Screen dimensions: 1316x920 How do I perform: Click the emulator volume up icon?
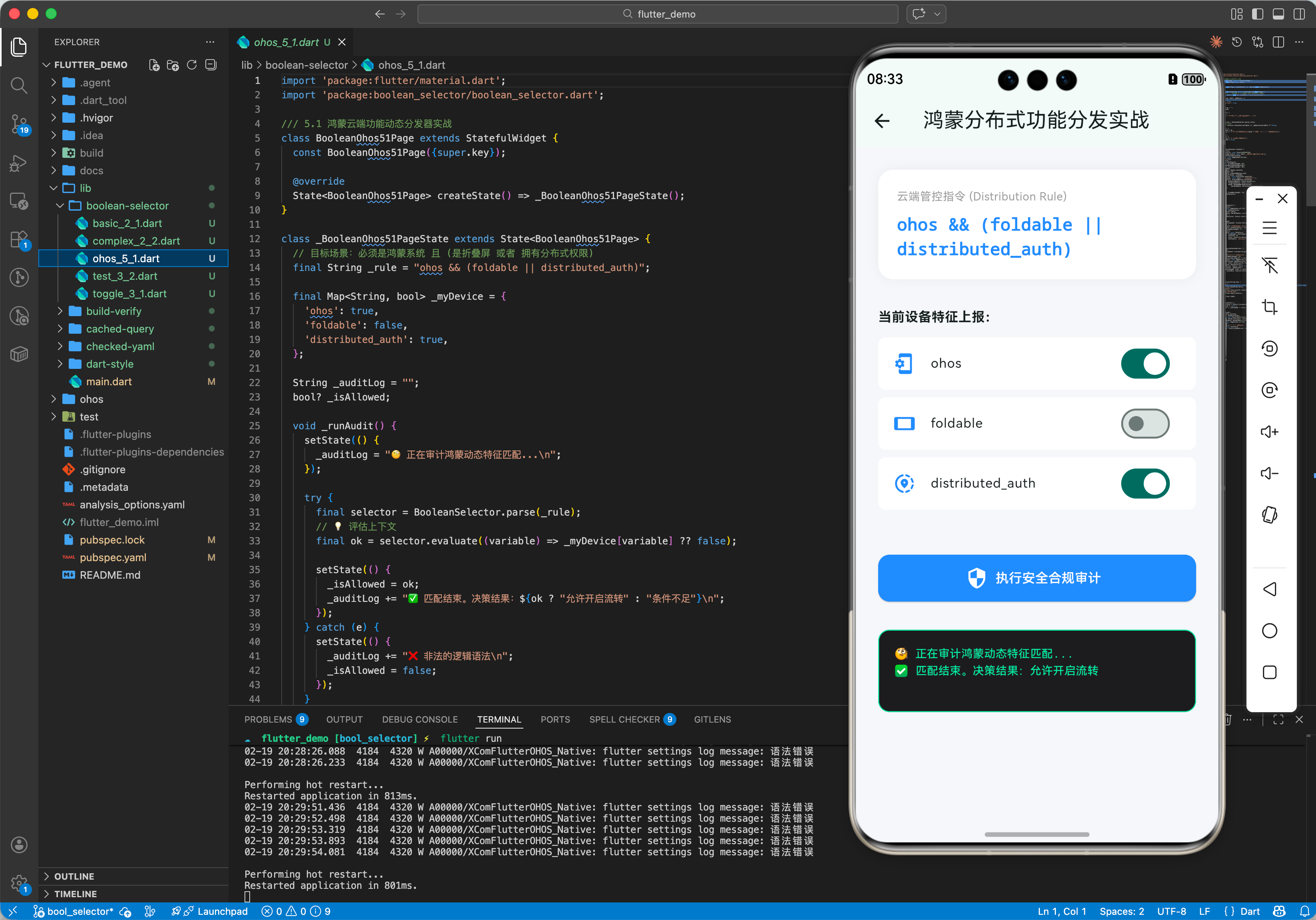point(1269,432)
